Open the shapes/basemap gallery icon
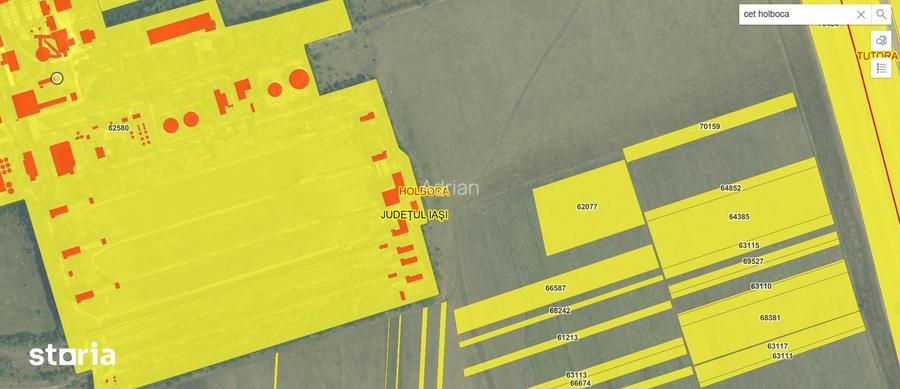 881,41
